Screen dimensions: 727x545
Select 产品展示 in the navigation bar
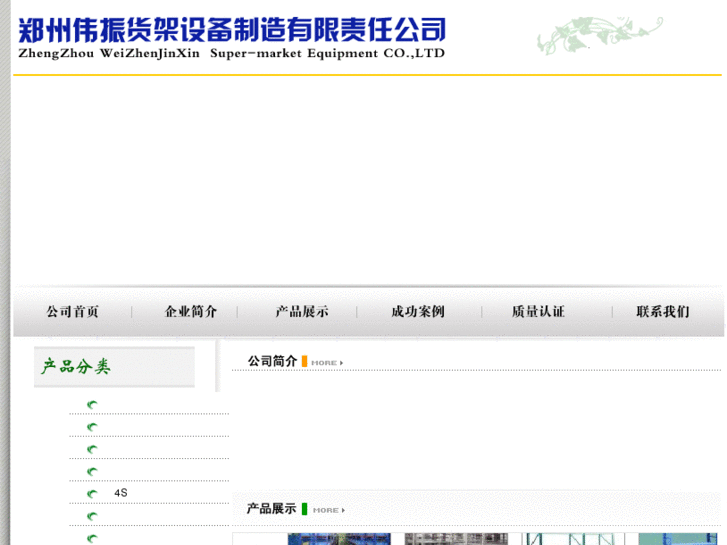tap(302, 312)
